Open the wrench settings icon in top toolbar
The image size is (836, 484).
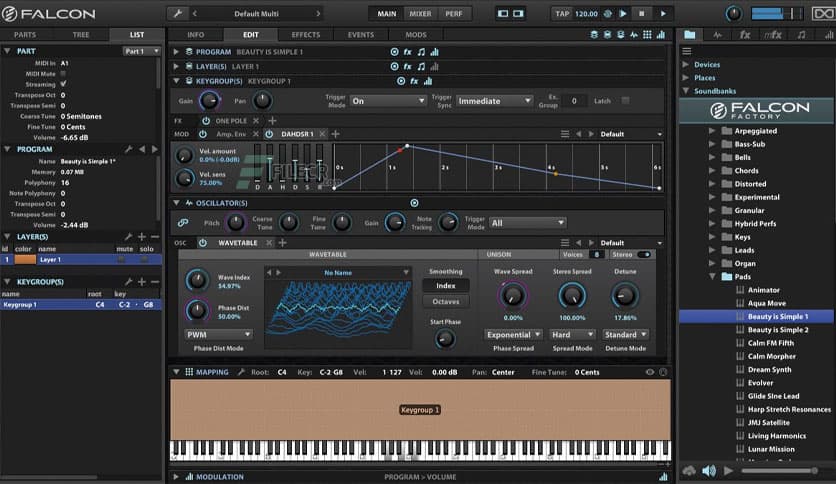pyautogui.click(x=178, y=13)
